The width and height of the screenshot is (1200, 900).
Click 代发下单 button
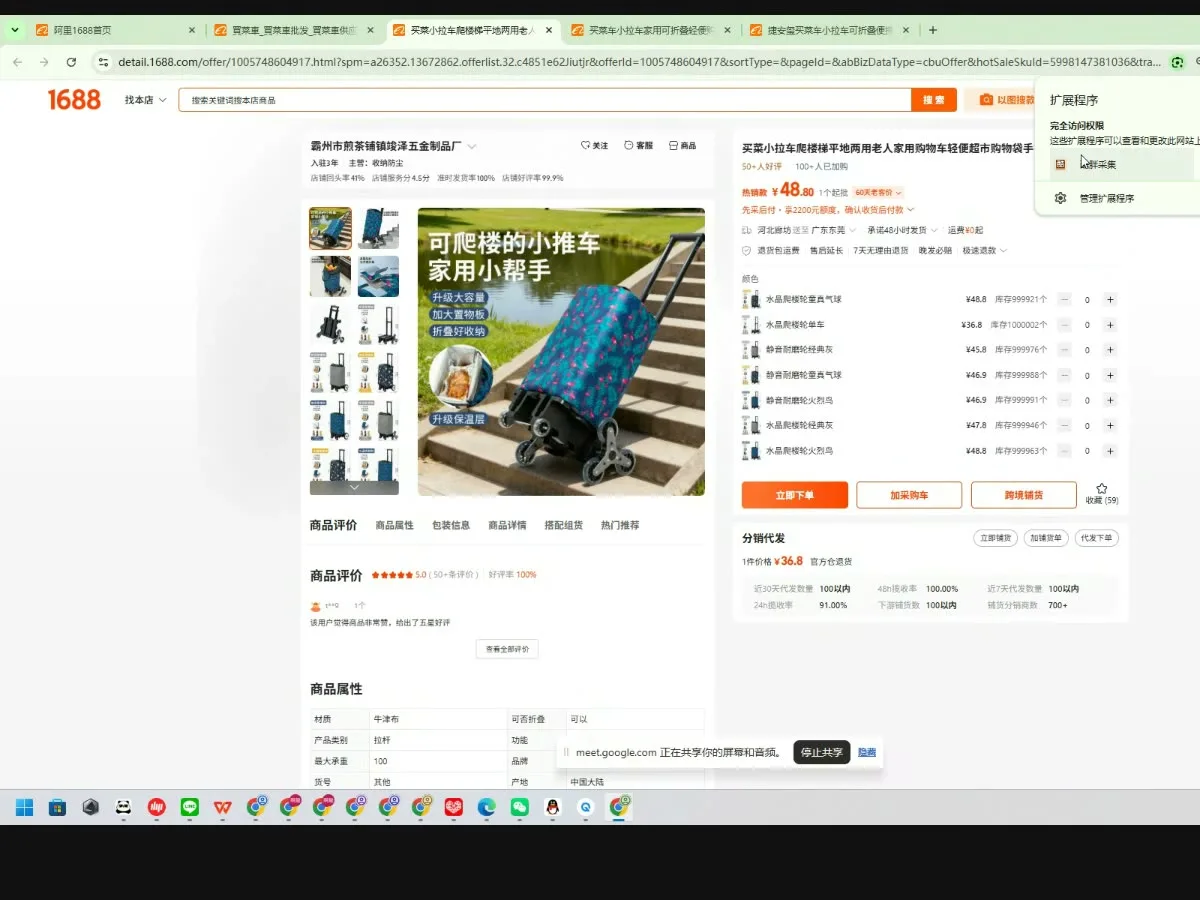(1097, 538)
